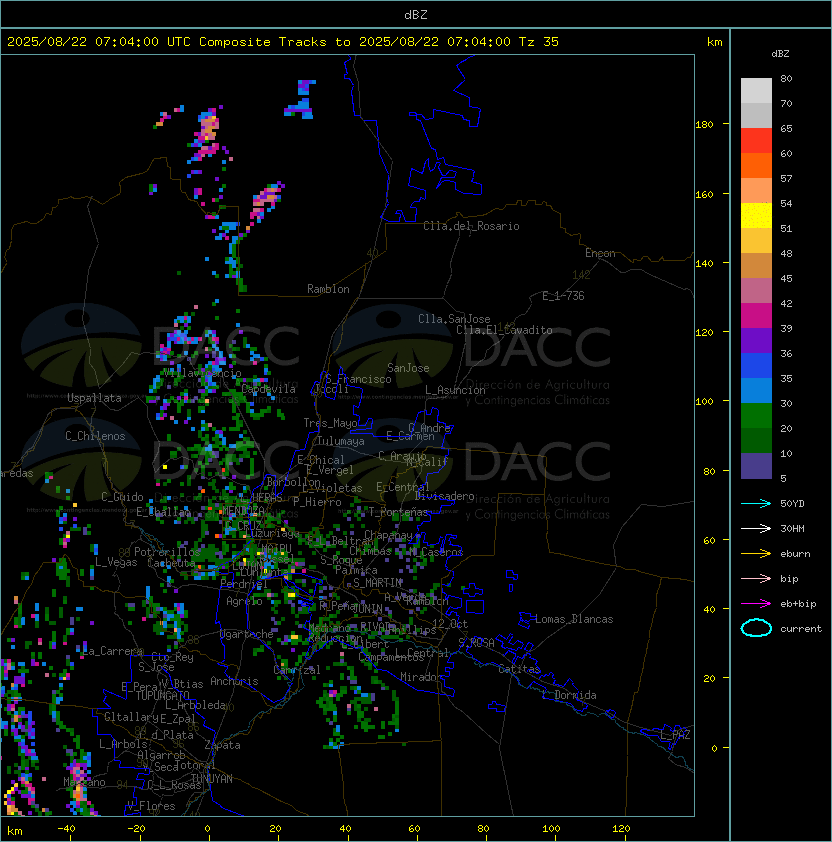Click the 'Clla.del_Rosario' map label

(x=471, y=226)
